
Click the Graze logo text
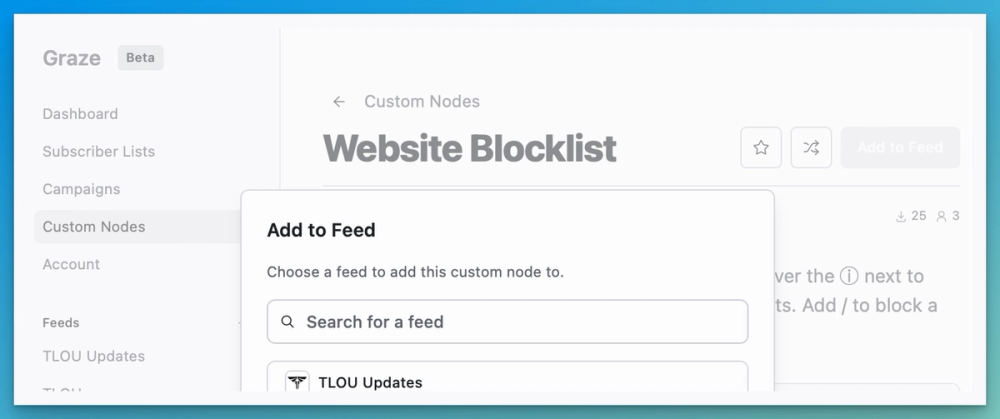pyautogui.click(x=71, y=58)
